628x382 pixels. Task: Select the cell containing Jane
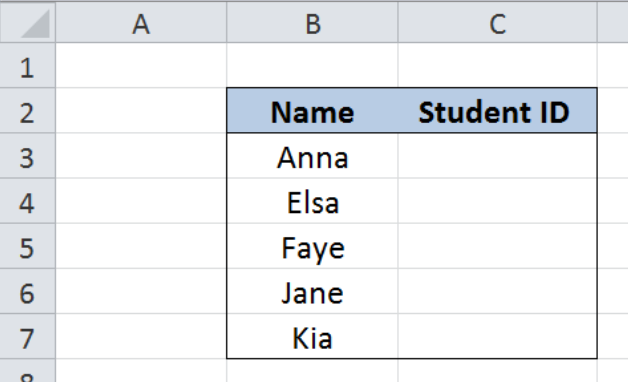(x=312, y=292)
